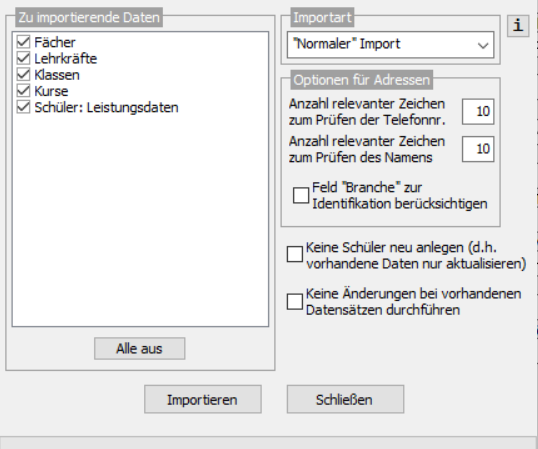This screenshot has height=449, width=538.
Task: Enable Keine Schüler neu anlegen checkbox
Action: (x=295, y=255)
